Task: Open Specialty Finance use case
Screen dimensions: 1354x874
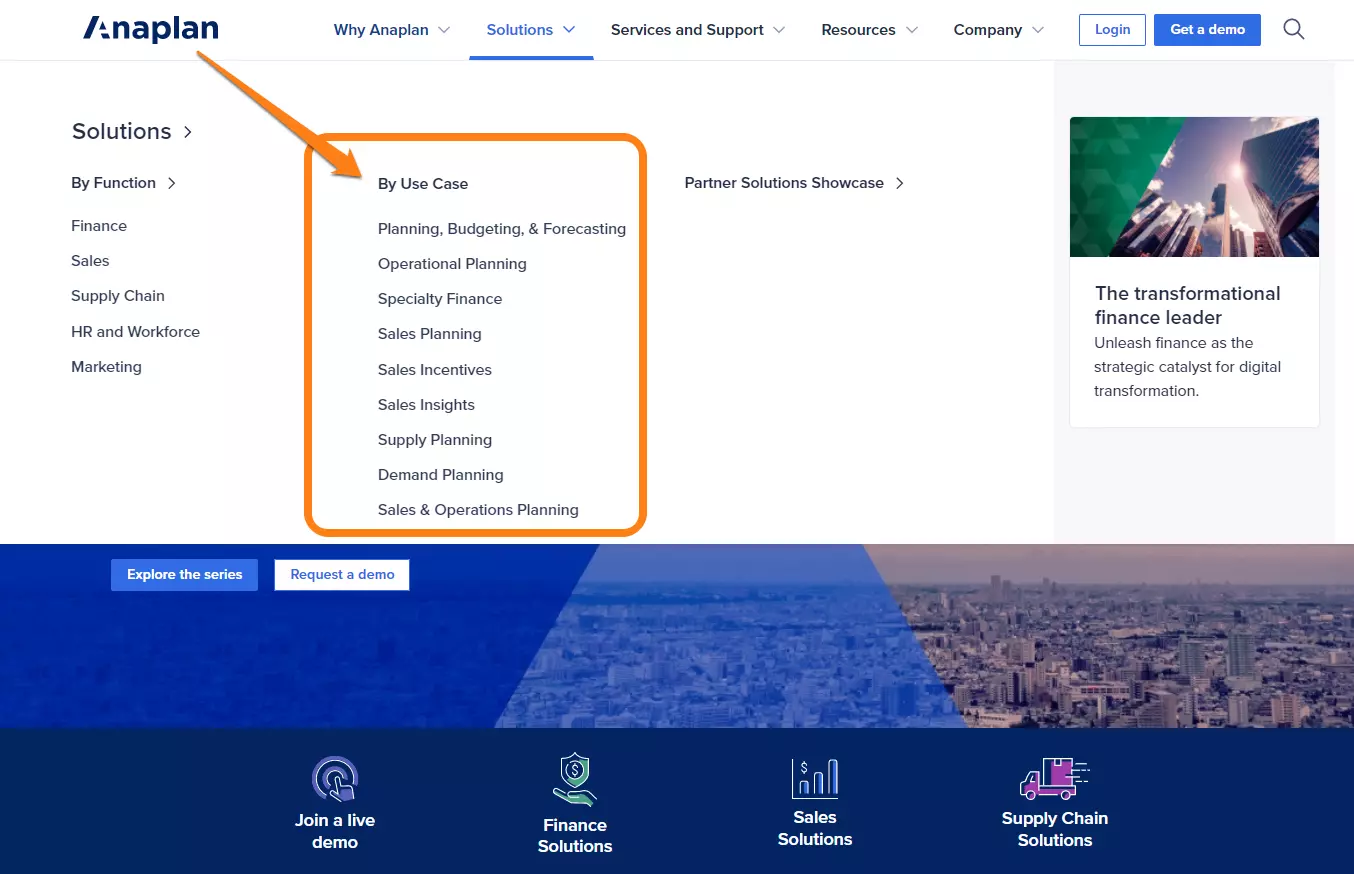Action: tap(440, 299)
